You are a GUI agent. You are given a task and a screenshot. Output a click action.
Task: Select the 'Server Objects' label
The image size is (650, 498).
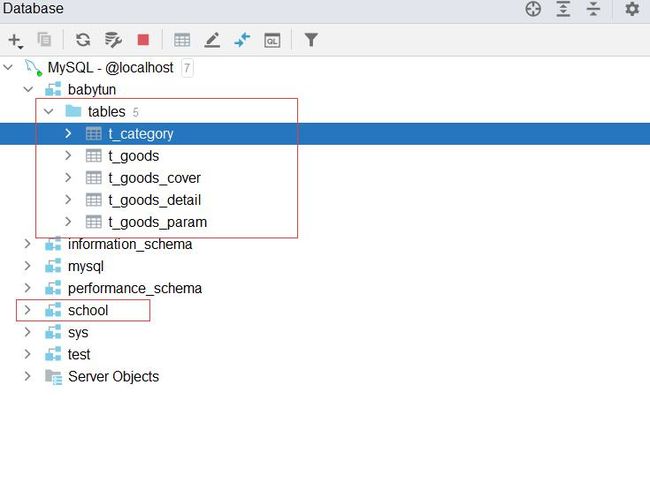point(114,377)
